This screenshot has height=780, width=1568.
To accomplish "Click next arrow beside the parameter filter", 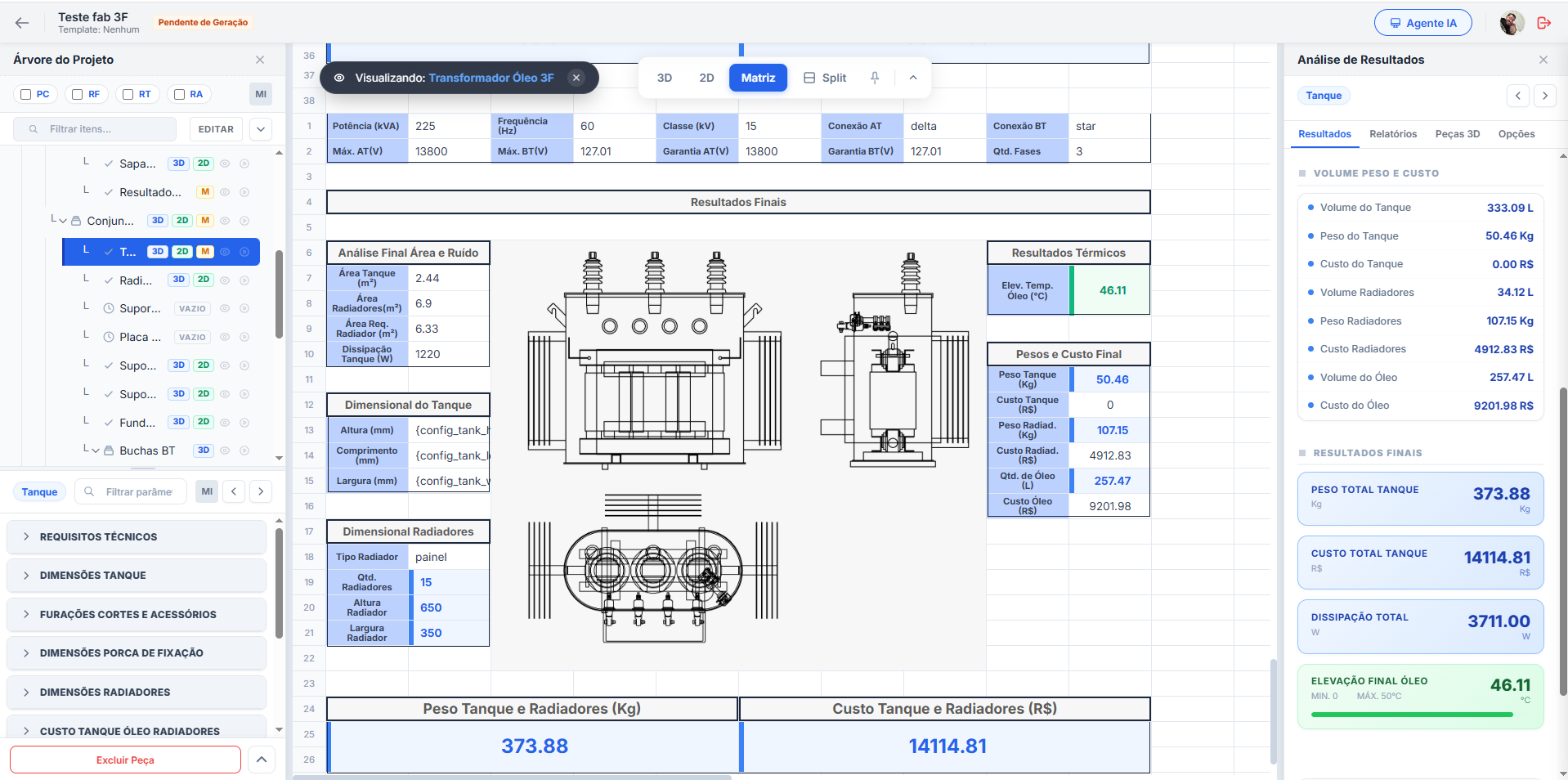I will 261,491.
